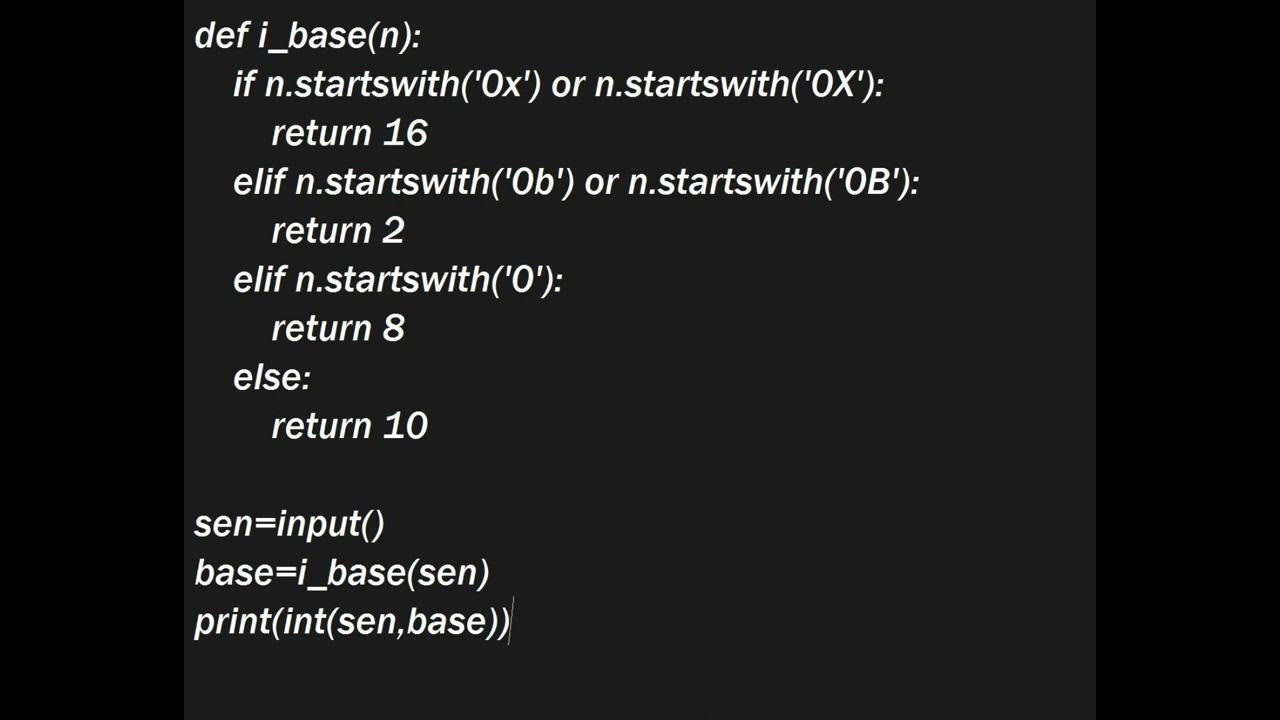The width and height of the screenshot is (1280, 720).
Task: Click the 'return 2' line
Action: click(337, 231)
